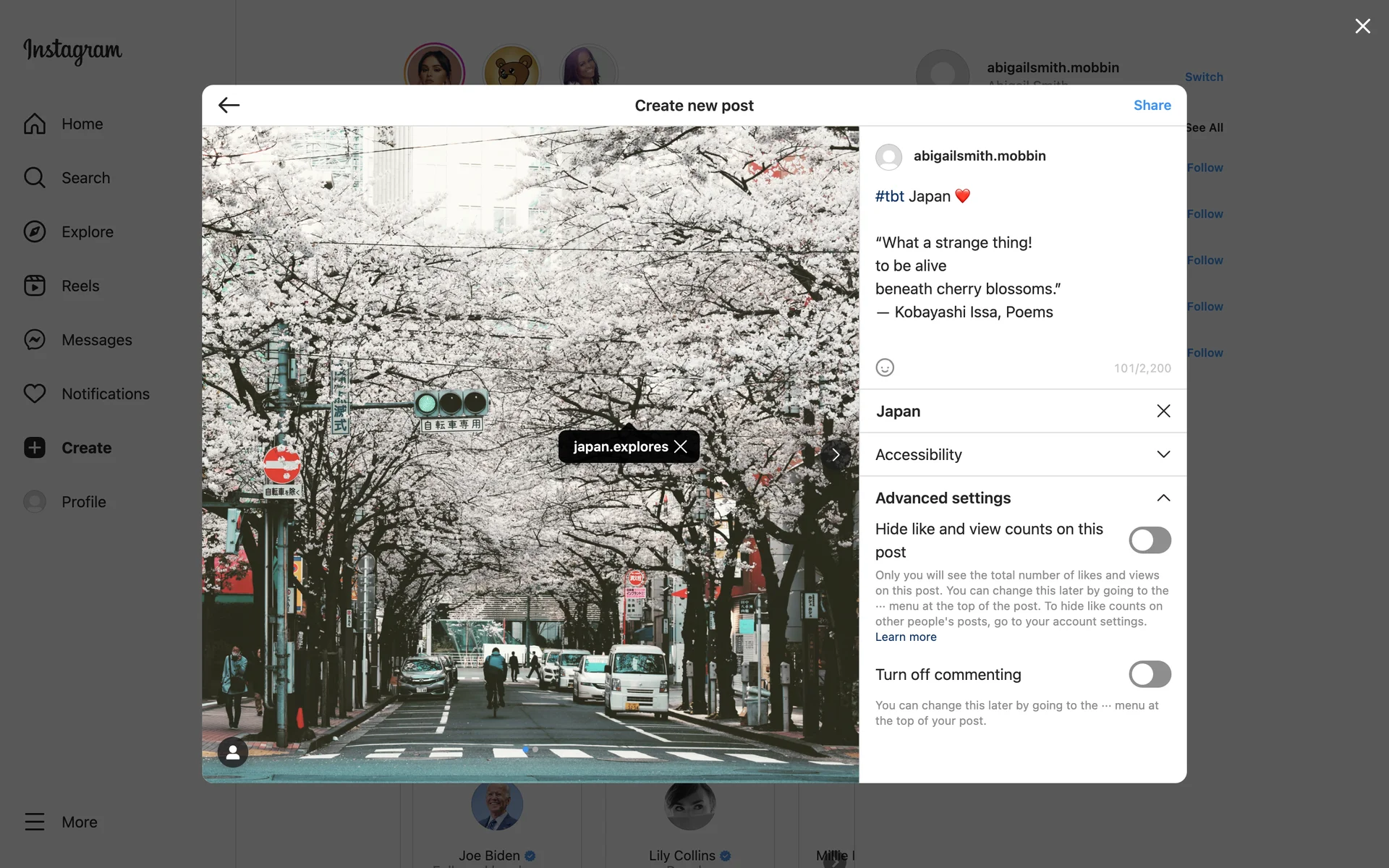Click the tagged-people icon on the photo
This screenshot has height=868, width=1389.
pyautogui.click(x=232, y=752)
